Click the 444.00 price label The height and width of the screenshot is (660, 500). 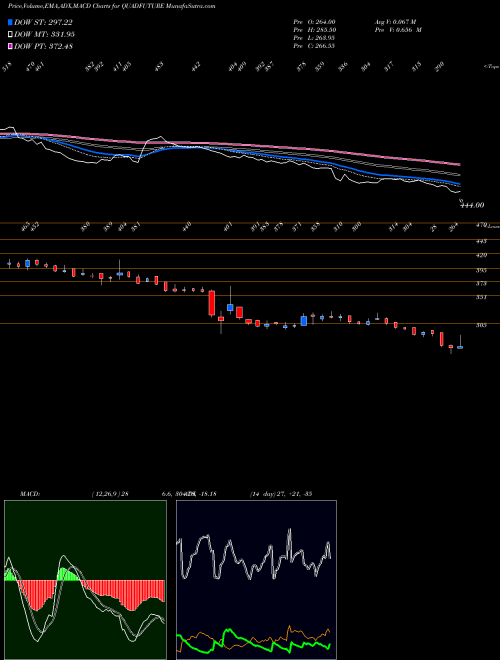click(472, 205)
